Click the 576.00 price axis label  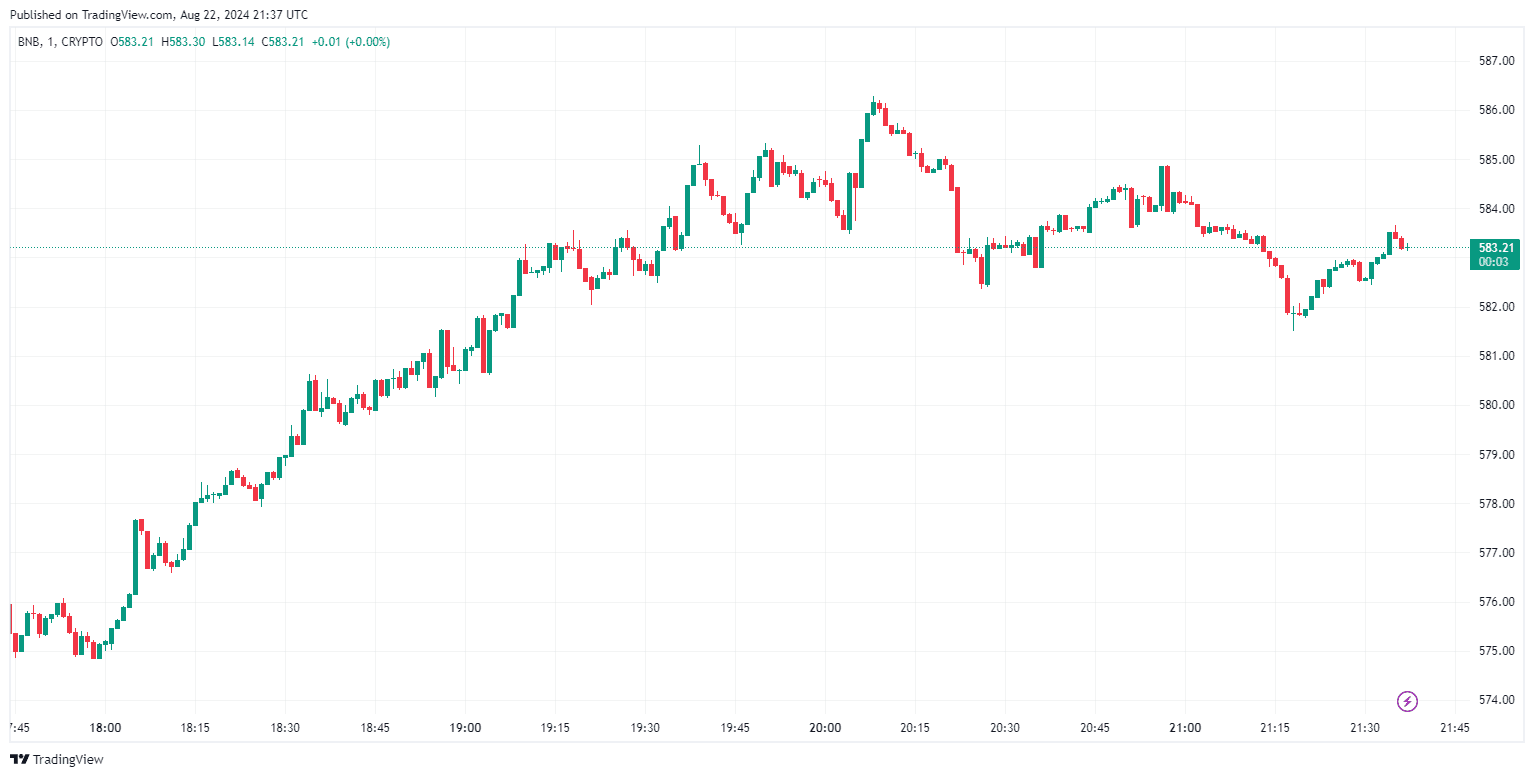coord(1496,602)
